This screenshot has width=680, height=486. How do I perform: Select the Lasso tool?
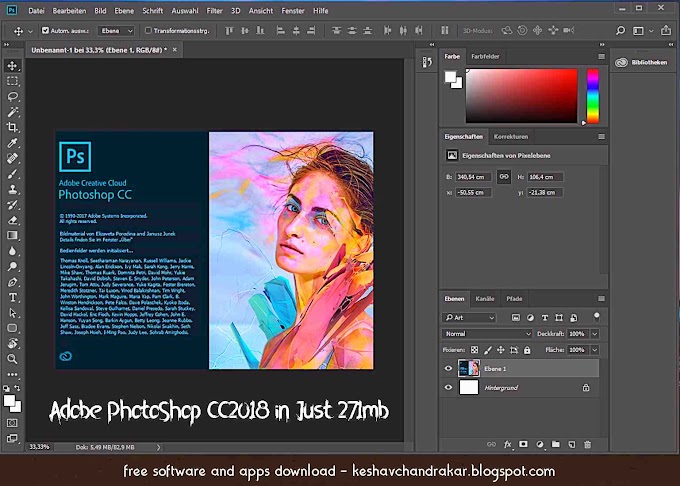pyautogui.click(x=12, y=96)
